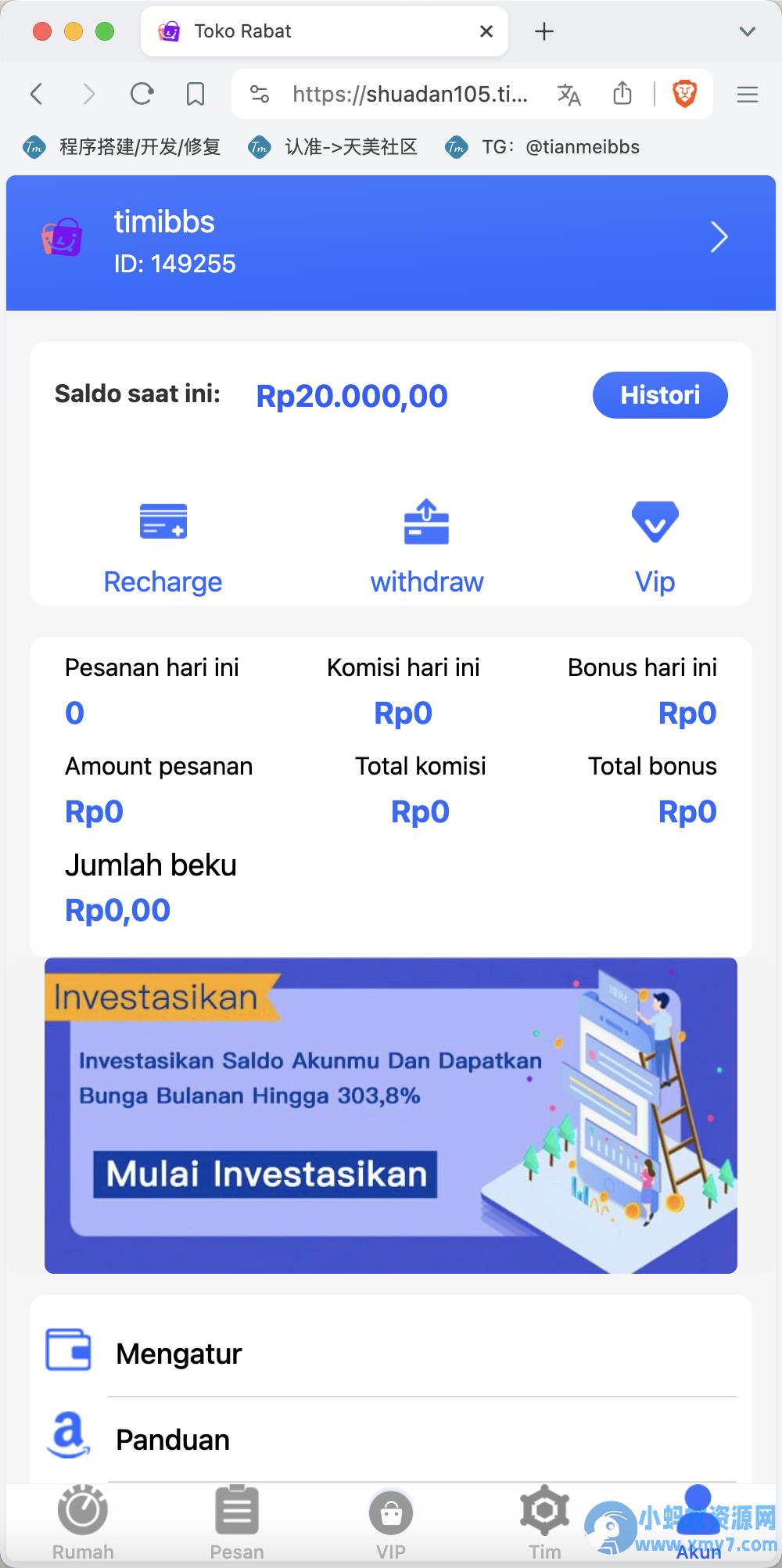Open the VIP bag tab
This screenshot has height=1568, width=782.
tap(391, 1523)
